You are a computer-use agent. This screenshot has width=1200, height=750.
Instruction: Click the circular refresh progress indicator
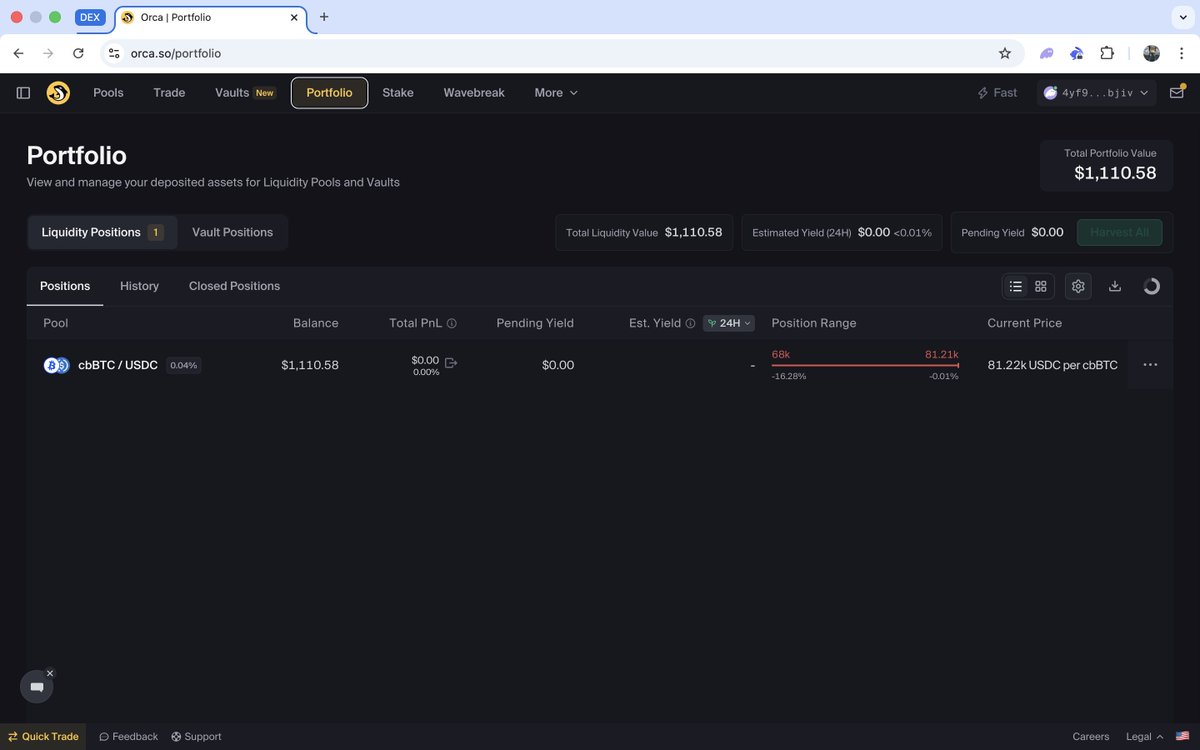pos(1151,286)
